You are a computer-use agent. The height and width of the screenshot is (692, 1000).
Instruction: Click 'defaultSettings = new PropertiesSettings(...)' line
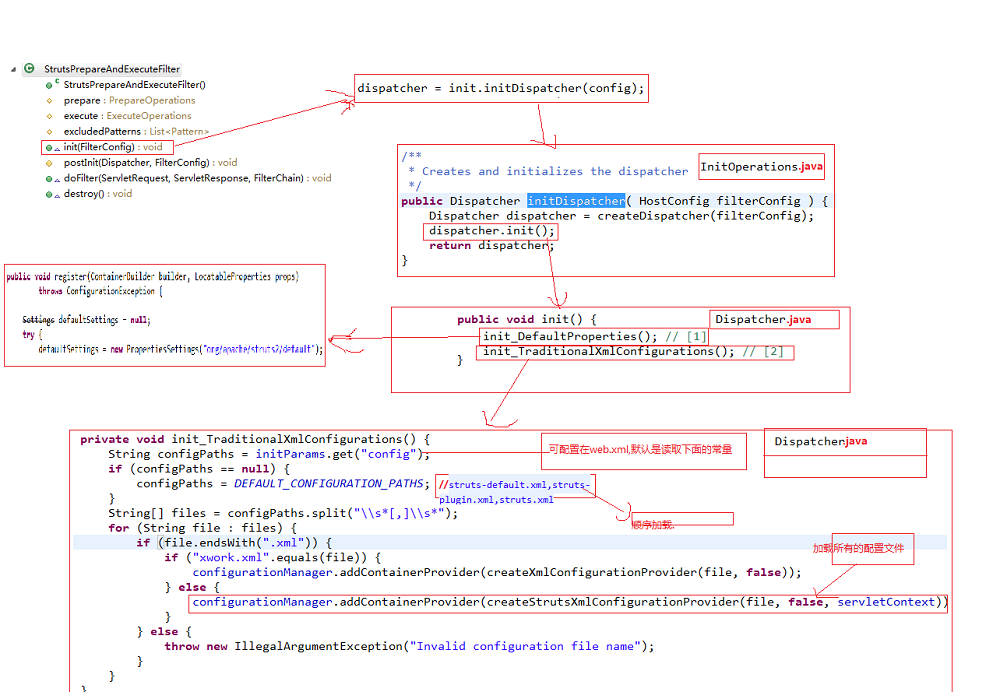click(180, 350)
